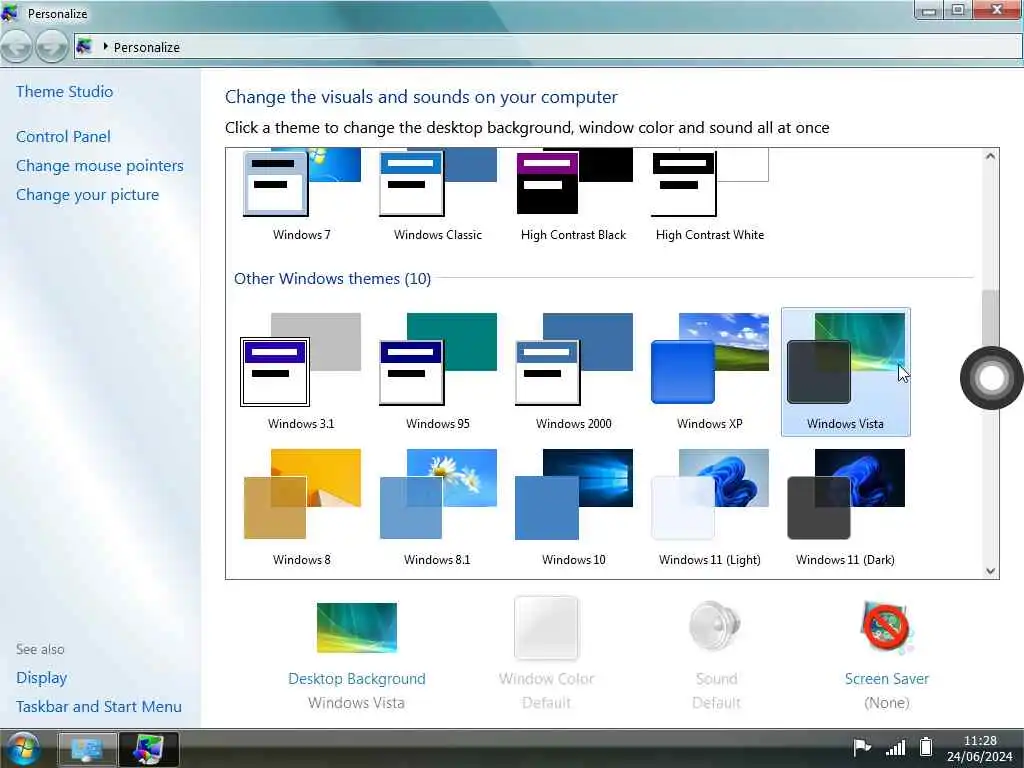1024x768 pixels.
Task: Open Change mouse pointers
Action: [x=100, y=166]
